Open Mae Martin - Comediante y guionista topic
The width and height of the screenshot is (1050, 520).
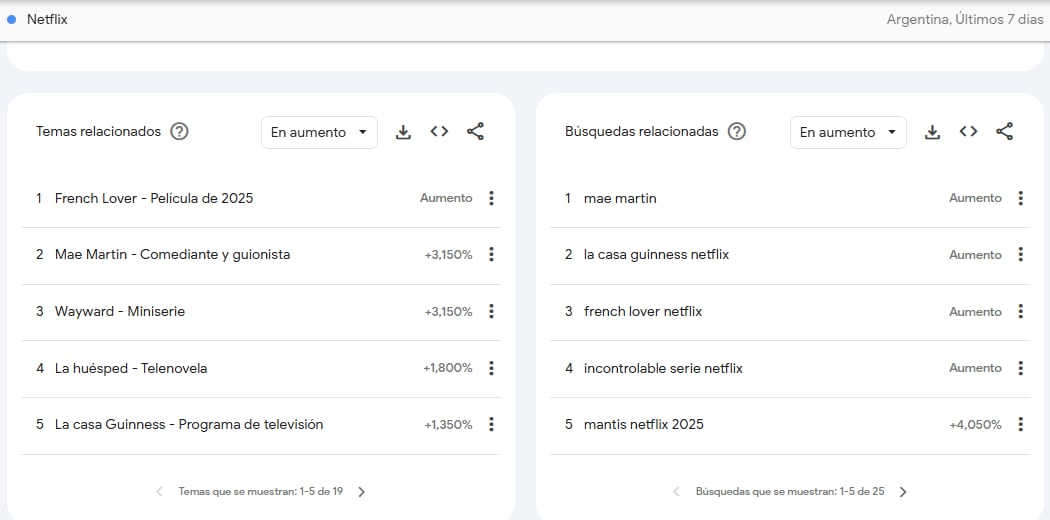click(173, 254)
